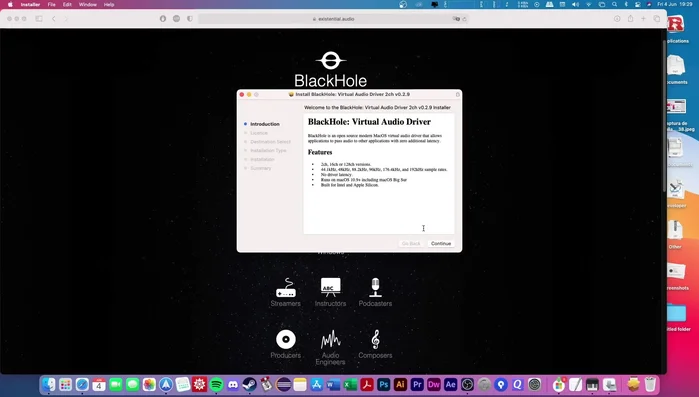This screenshot has height=397, width=699.
Task: Click Safari's forward navigation arrow
Action: pos(66,19)
